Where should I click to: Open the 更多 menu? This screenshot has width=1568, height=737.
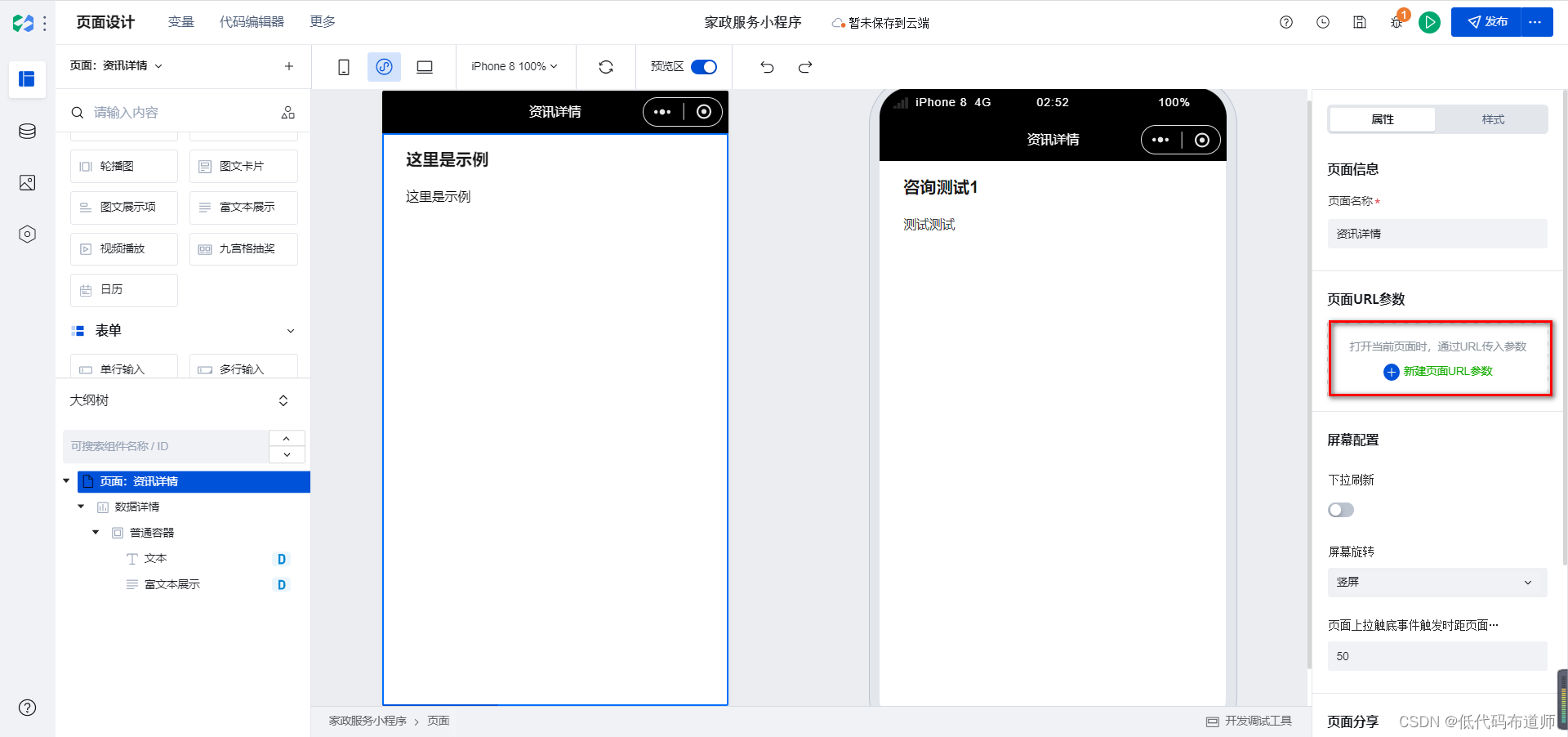[x=323, y=22]
